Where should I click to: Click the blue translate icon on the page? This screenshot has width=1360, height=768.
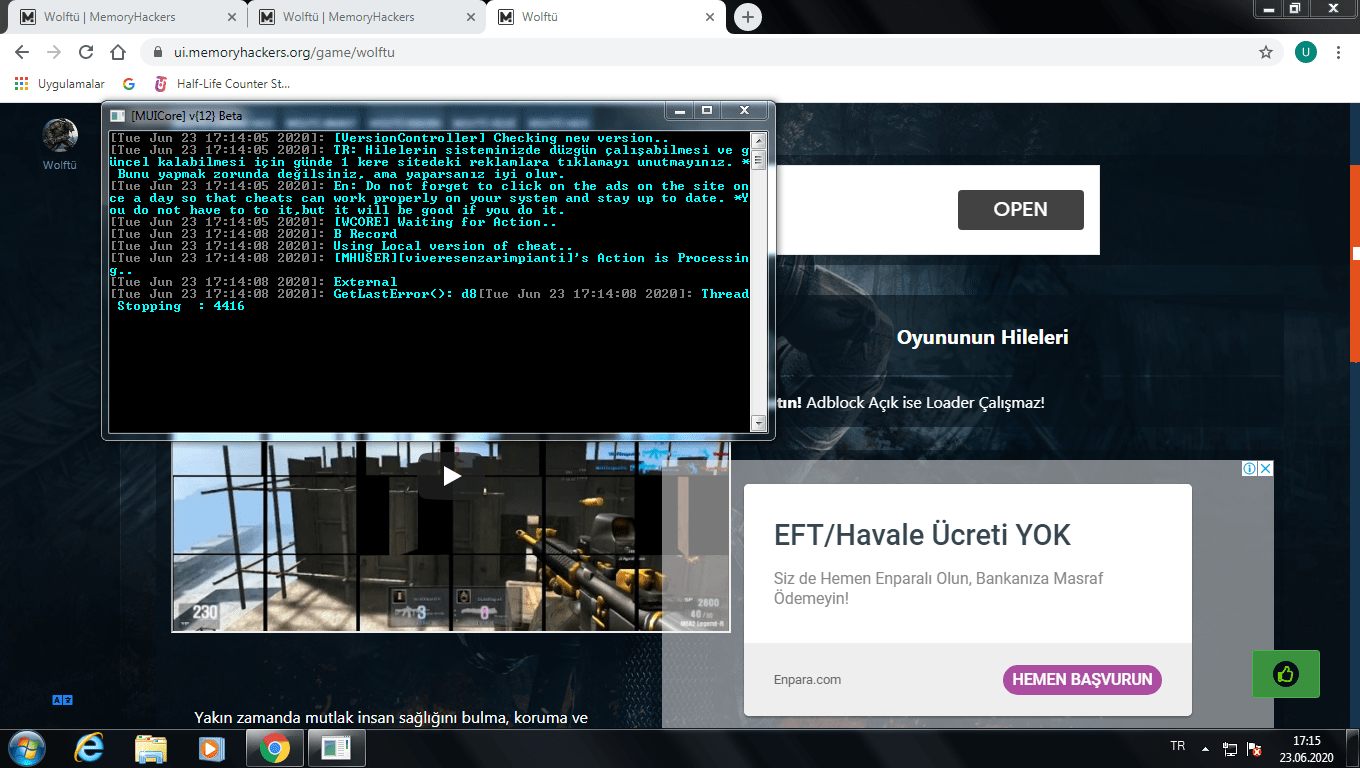pos(62,700)
